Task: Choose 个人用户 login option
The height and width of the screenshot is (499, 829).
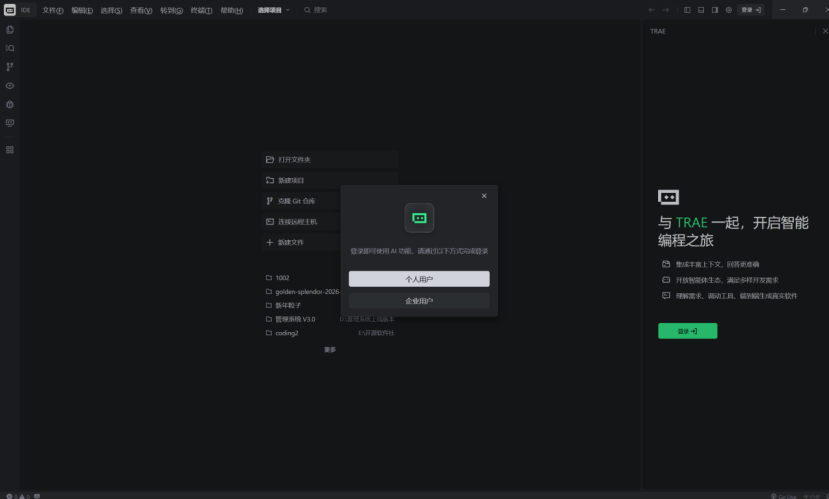Action: click(419, 279)
